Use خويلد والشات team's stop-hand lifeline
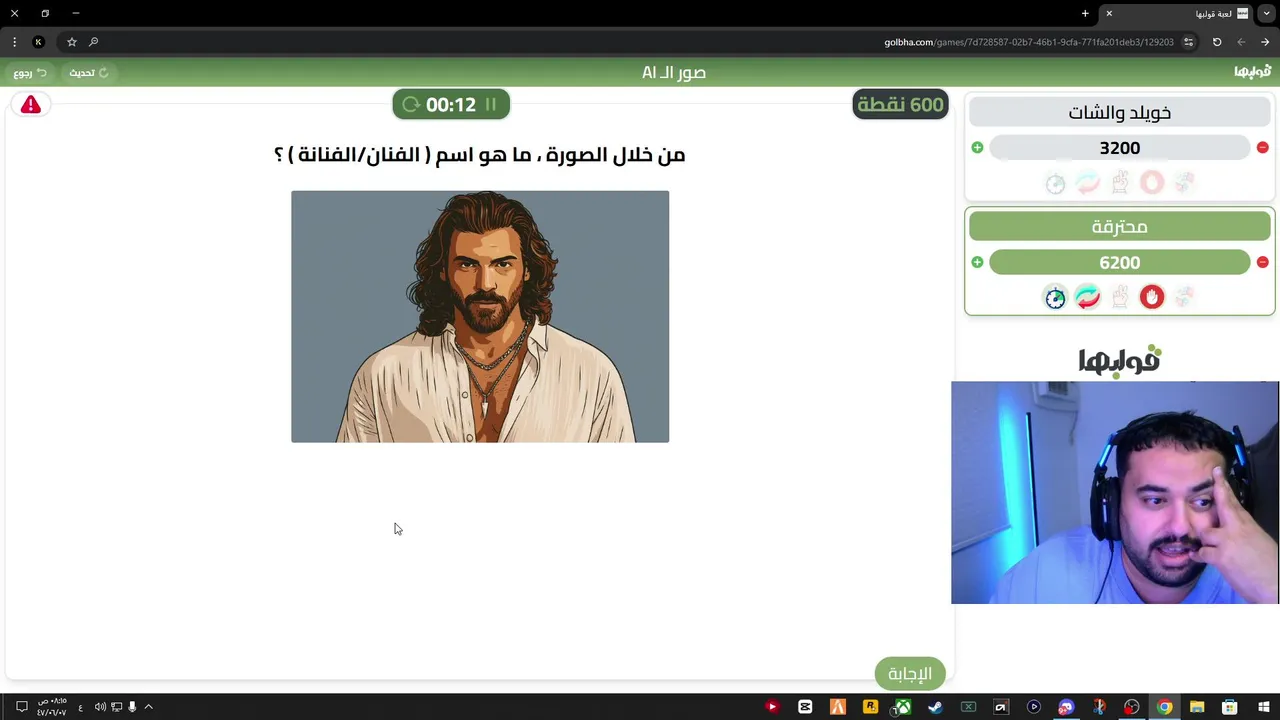This screenshot has width=1280, height=720. click(1152, 183)
